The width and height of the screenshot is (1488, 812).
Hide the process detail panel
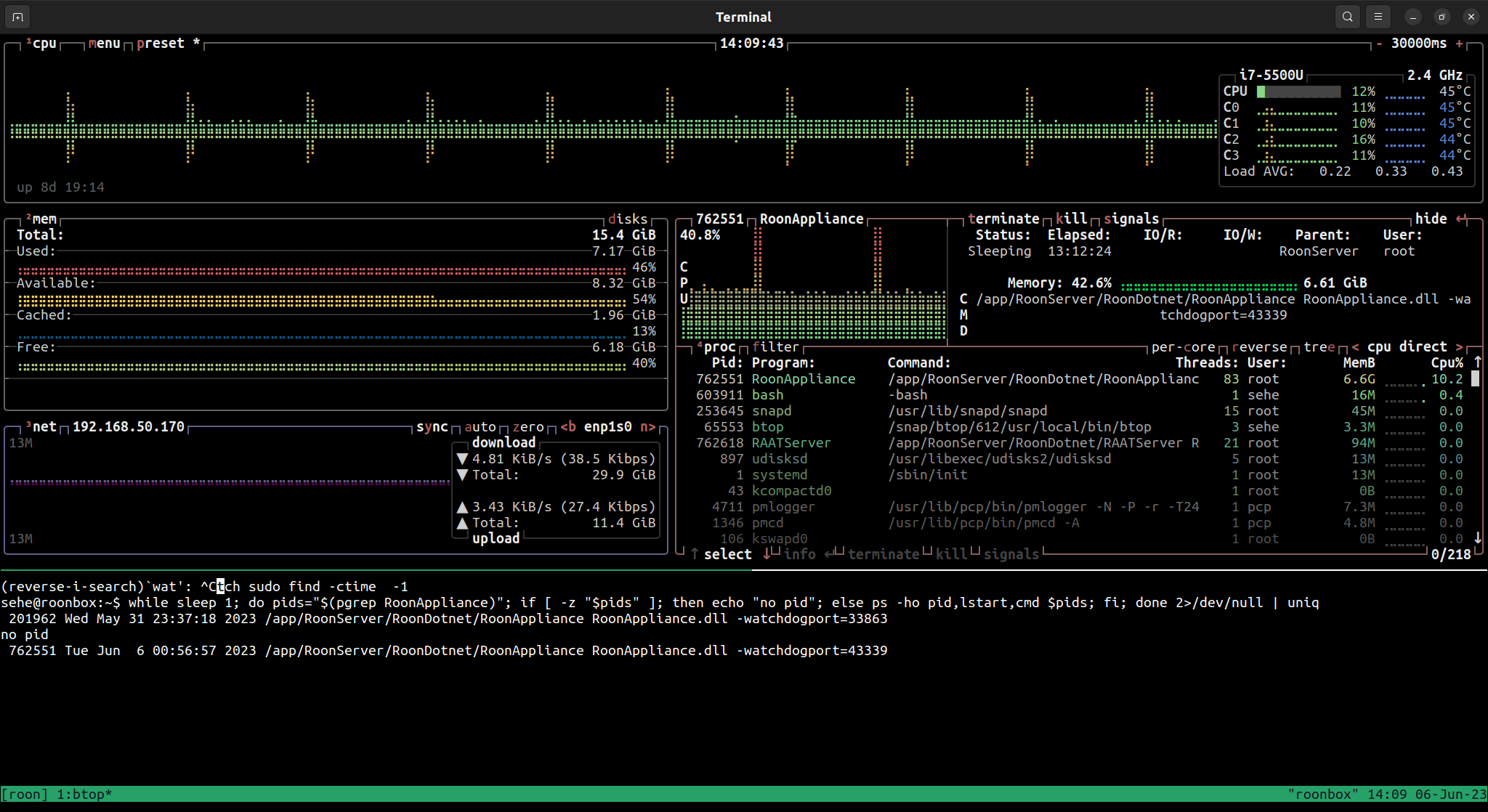coord(1431,219)
